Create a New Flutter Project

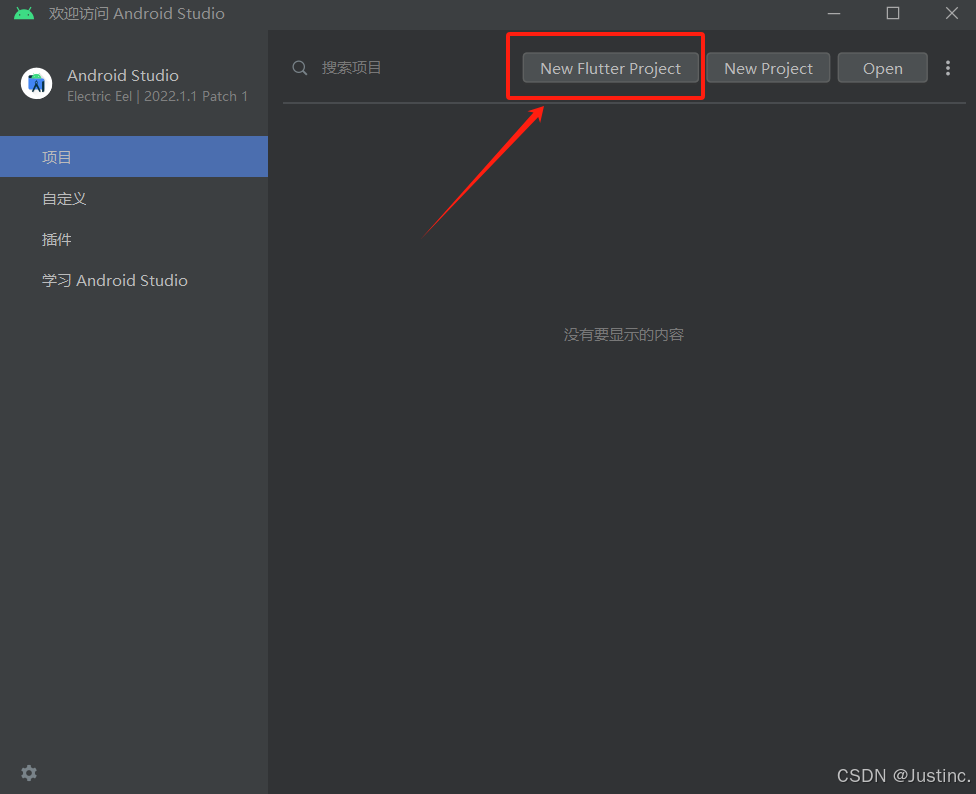[610, 68]
